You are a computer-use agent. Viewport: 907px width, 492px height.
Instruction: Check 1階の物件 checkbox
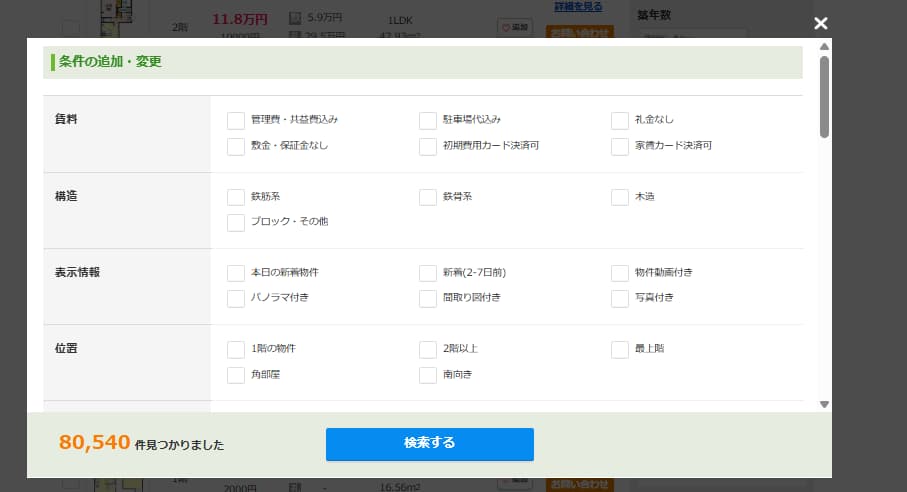pyautogui.click(x=235, y=349)
